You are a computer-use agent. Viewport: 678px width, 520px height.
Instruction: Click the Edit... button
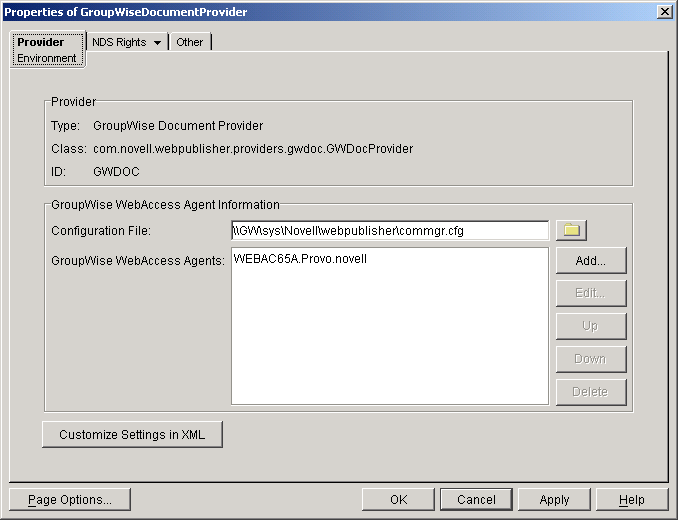click(591, 293)
